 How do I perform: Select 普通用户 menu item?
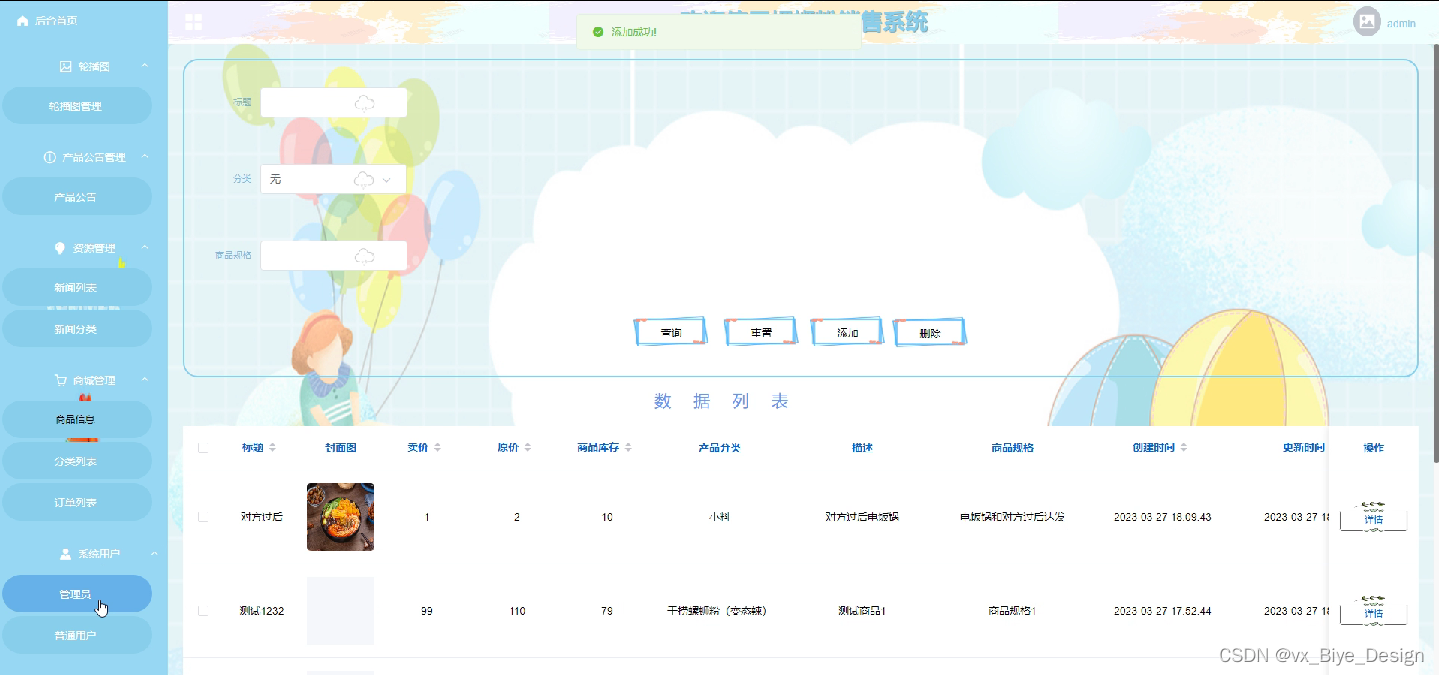click(x=77, y=635)
